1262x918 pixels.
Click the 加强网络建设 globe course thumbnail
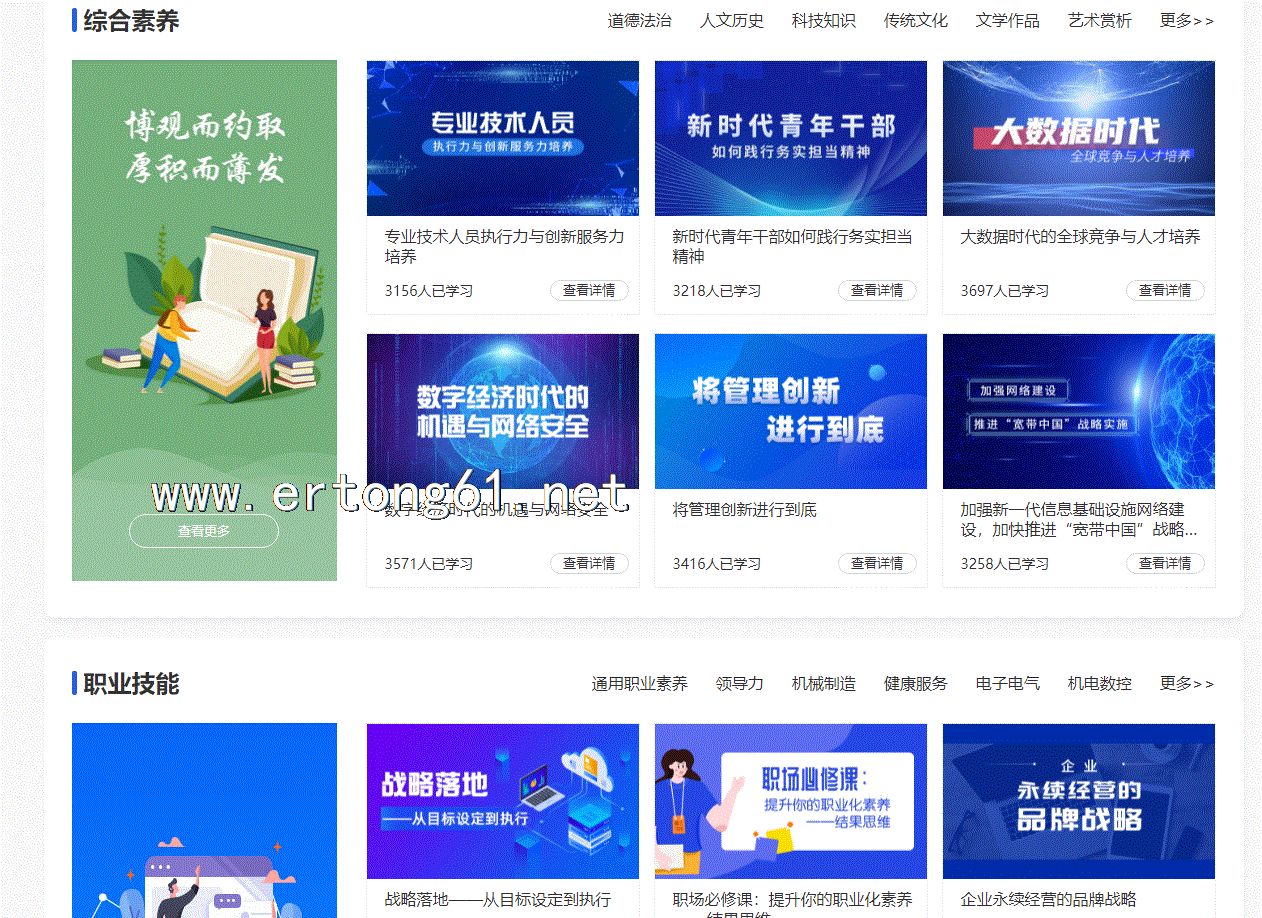pos(1078,411)
